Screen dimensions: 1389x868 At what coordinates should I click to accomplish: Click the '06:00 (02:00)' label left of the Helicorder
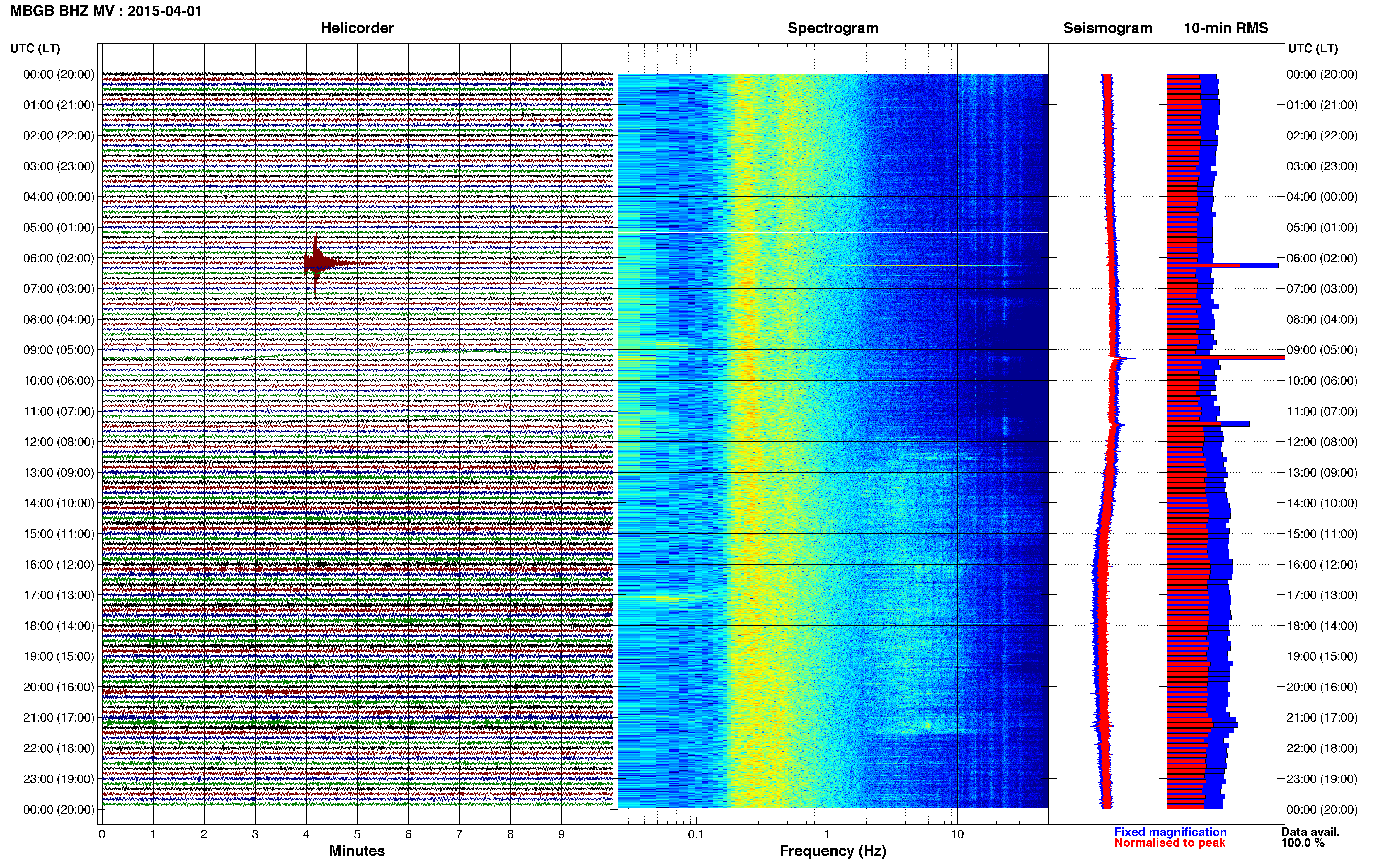click(x=59, y=258)
